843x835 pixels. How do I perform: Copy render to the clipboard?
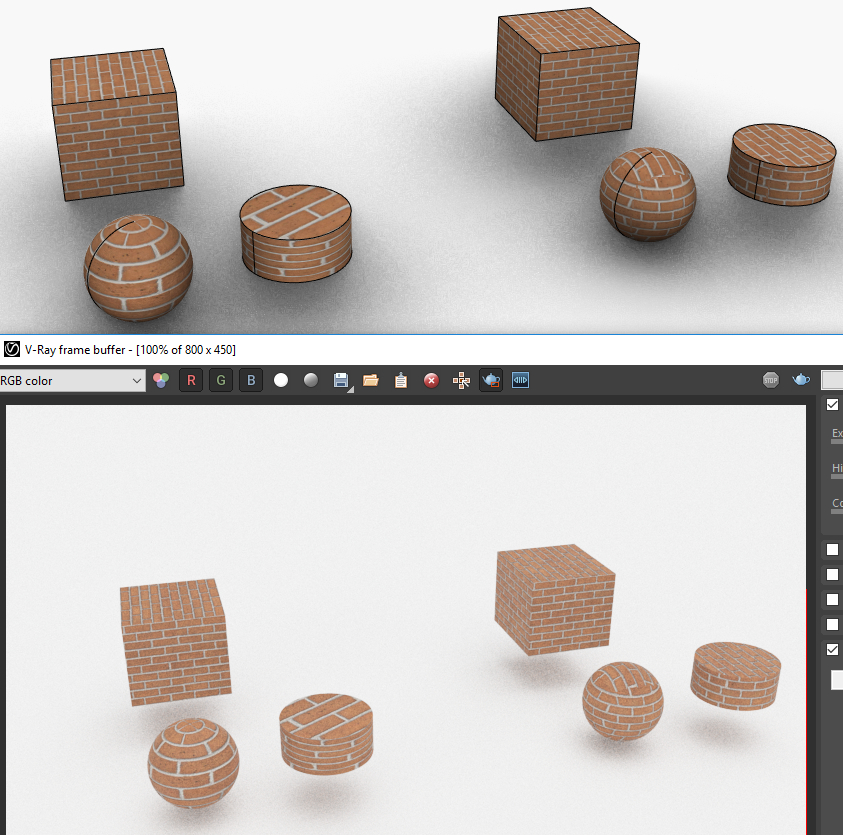tap(400, 380)
